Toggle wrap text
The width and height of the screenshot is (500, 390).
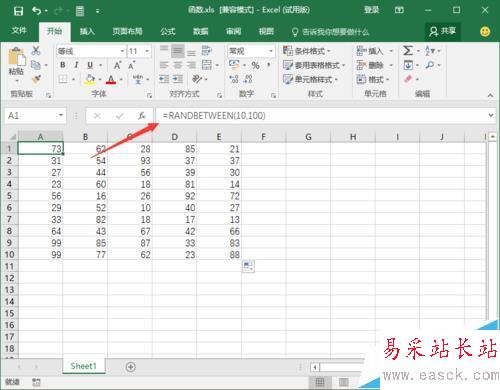(x=207, y=51)
